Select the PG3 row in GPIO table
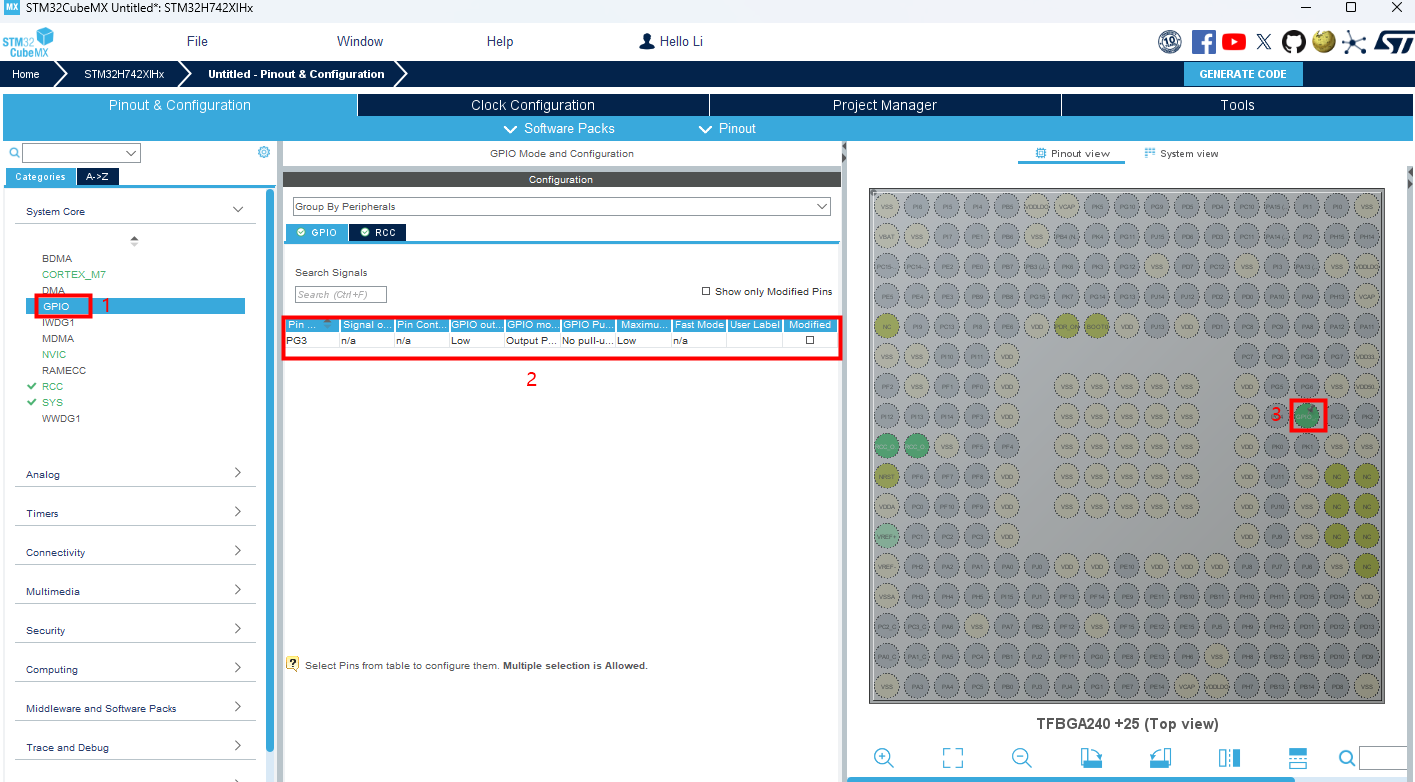Screen dimensions: 1415x782 (x=561, y=340)
